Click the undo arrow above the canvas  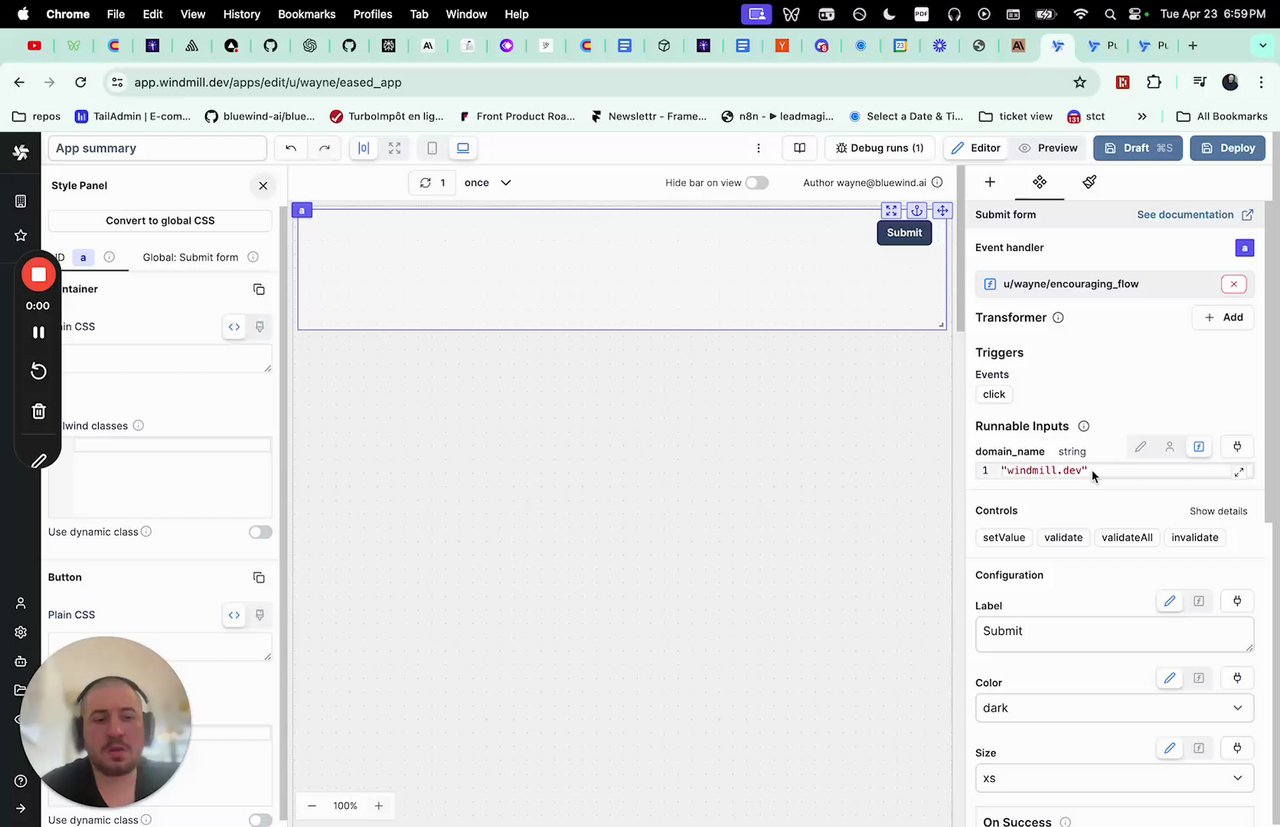[290, 147]
